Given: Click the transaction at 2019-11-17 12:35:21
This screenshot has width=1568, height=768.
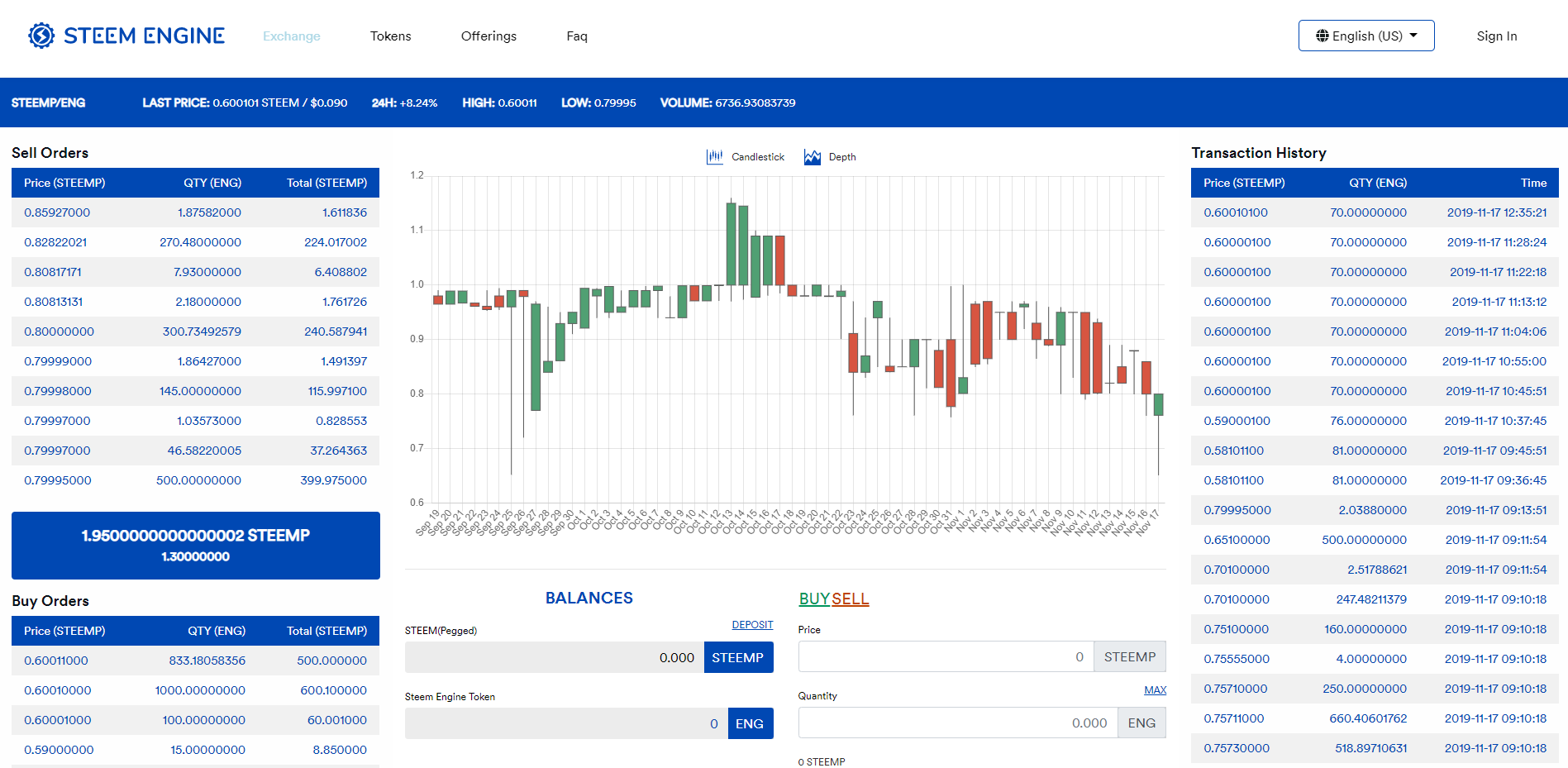Looking at the screenshot, I should [x=1375, y=212].
